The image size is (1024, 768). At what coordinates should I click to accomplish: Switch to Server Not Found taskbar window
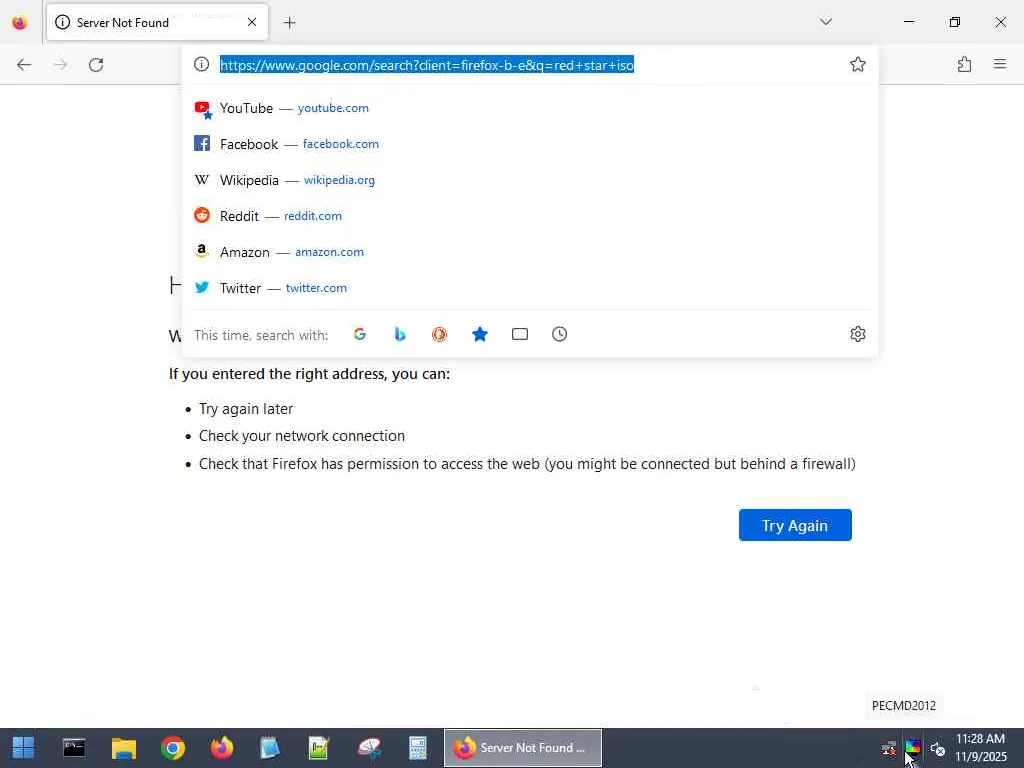pos(522,748)
